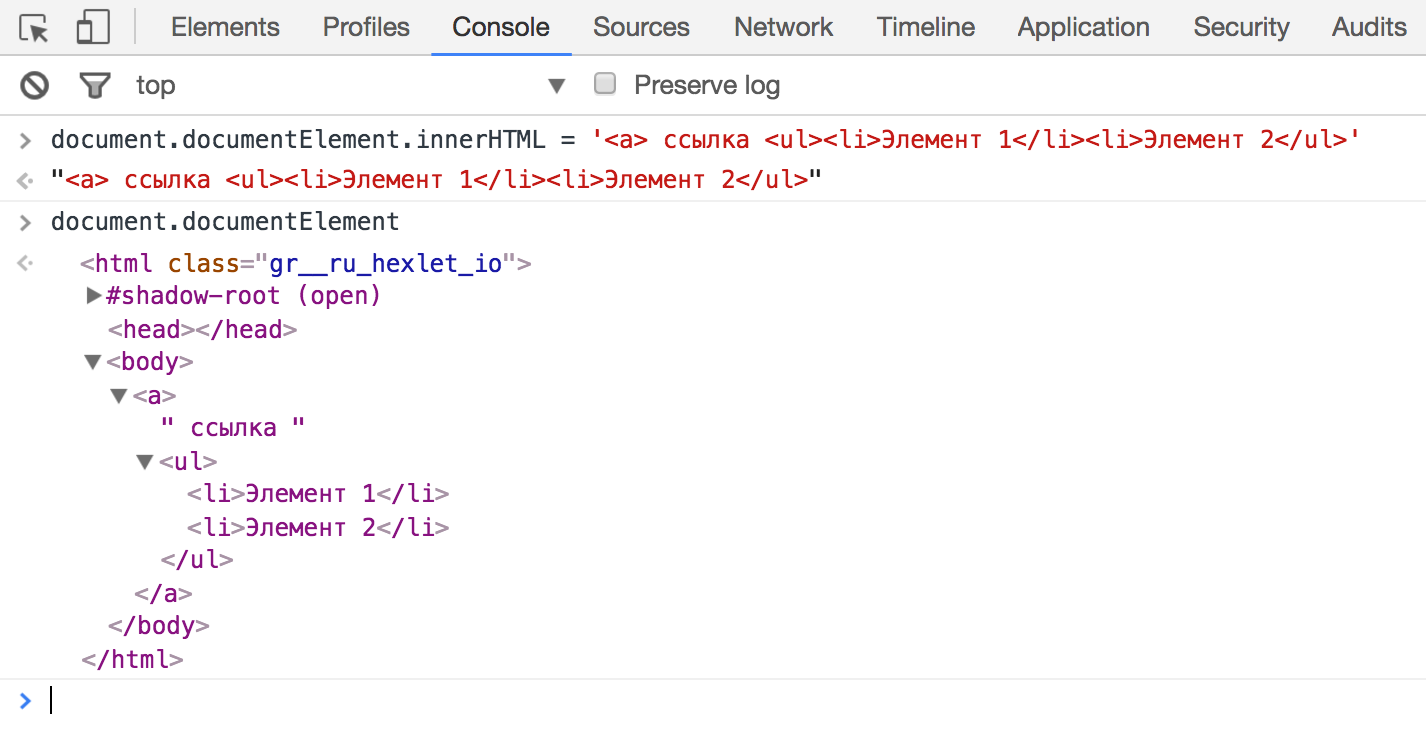This screenshot has width=1426, height=750.
Task: Collapse the ul element node
Action: click(143, 460)
